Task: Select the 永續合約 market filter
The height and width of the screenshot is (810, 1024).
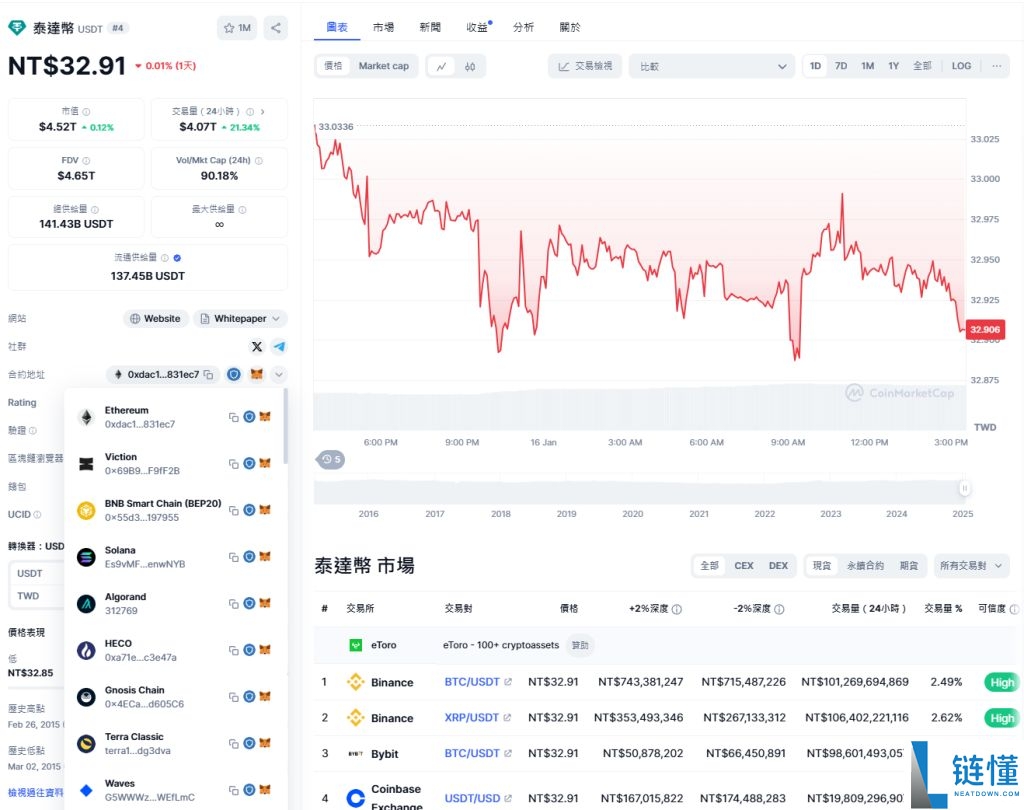Action: click(x=865, y=566)
